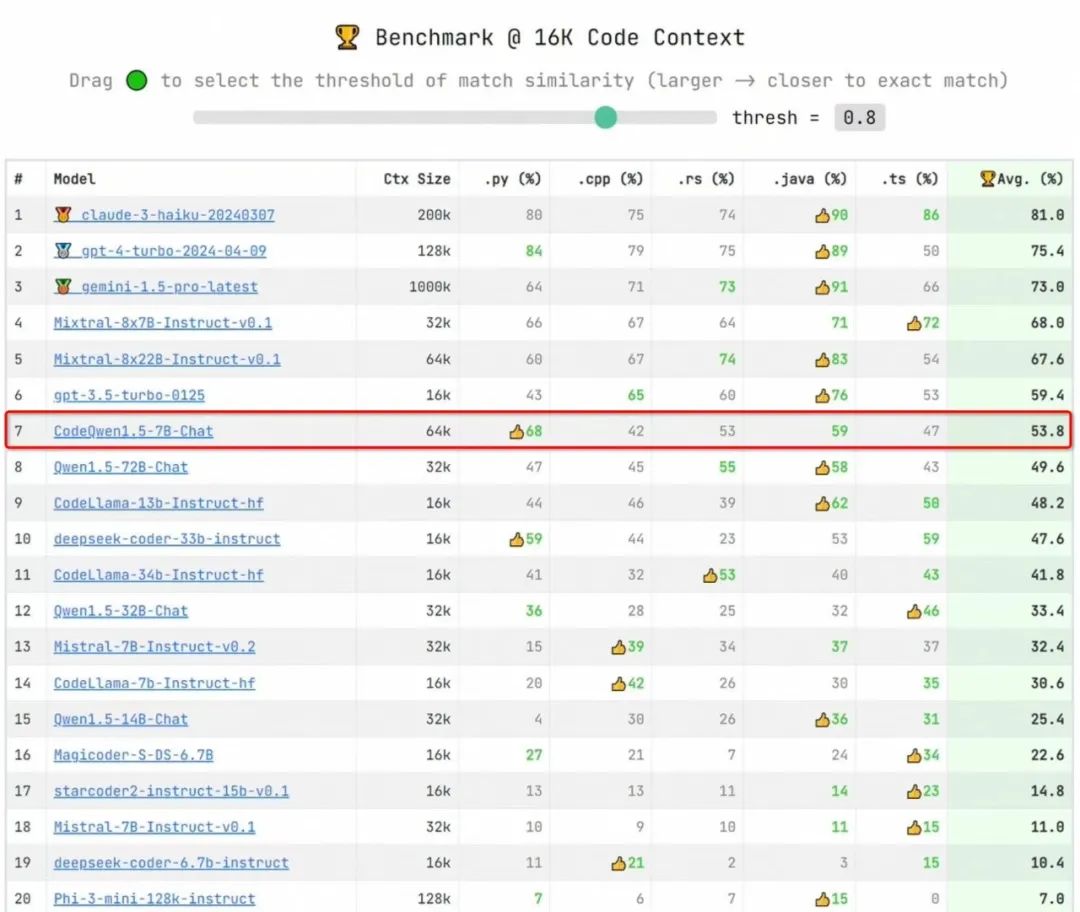The image size is (1080, 912).
Task: Click the thresh value box showing 0.8
Action: coord(859,118)
